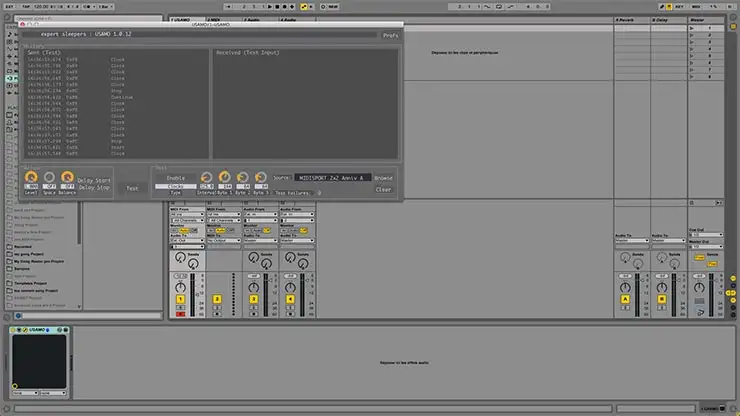Click the Stop All Clips button on Master
Image resolution: width=740 pixels, height=416 pixels.
click(692, 203)
